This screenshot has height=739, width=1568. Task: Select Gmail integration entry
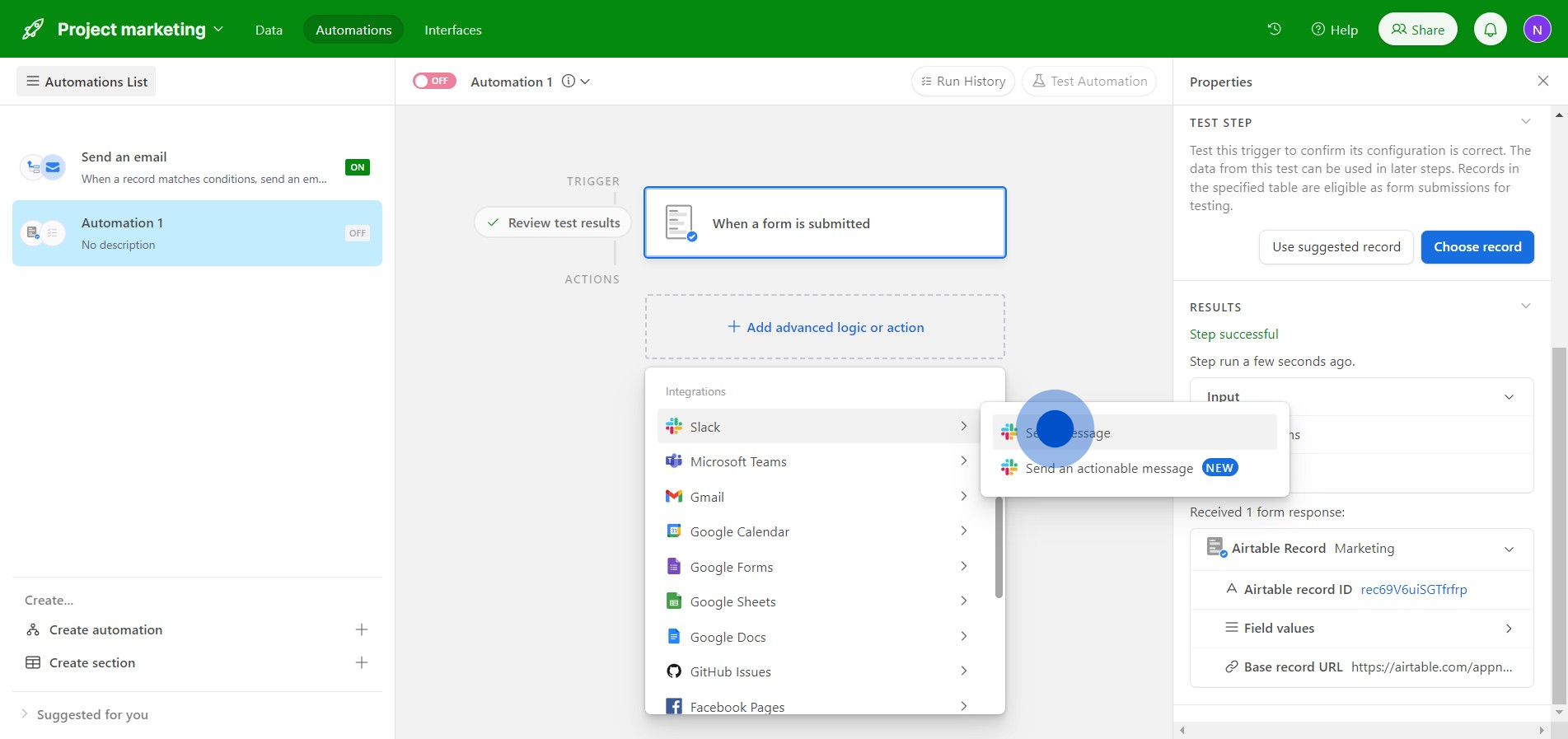[x=817, y=496]
